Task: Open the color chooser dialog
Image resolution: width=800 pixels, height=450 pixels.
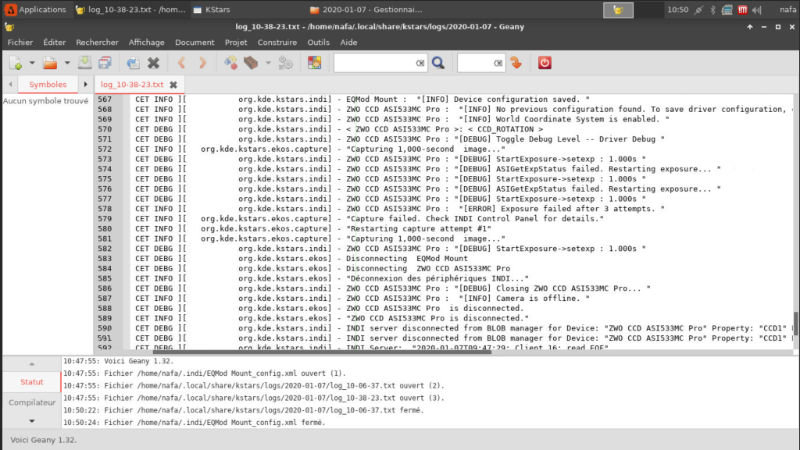Action: (x=314, y=63)
